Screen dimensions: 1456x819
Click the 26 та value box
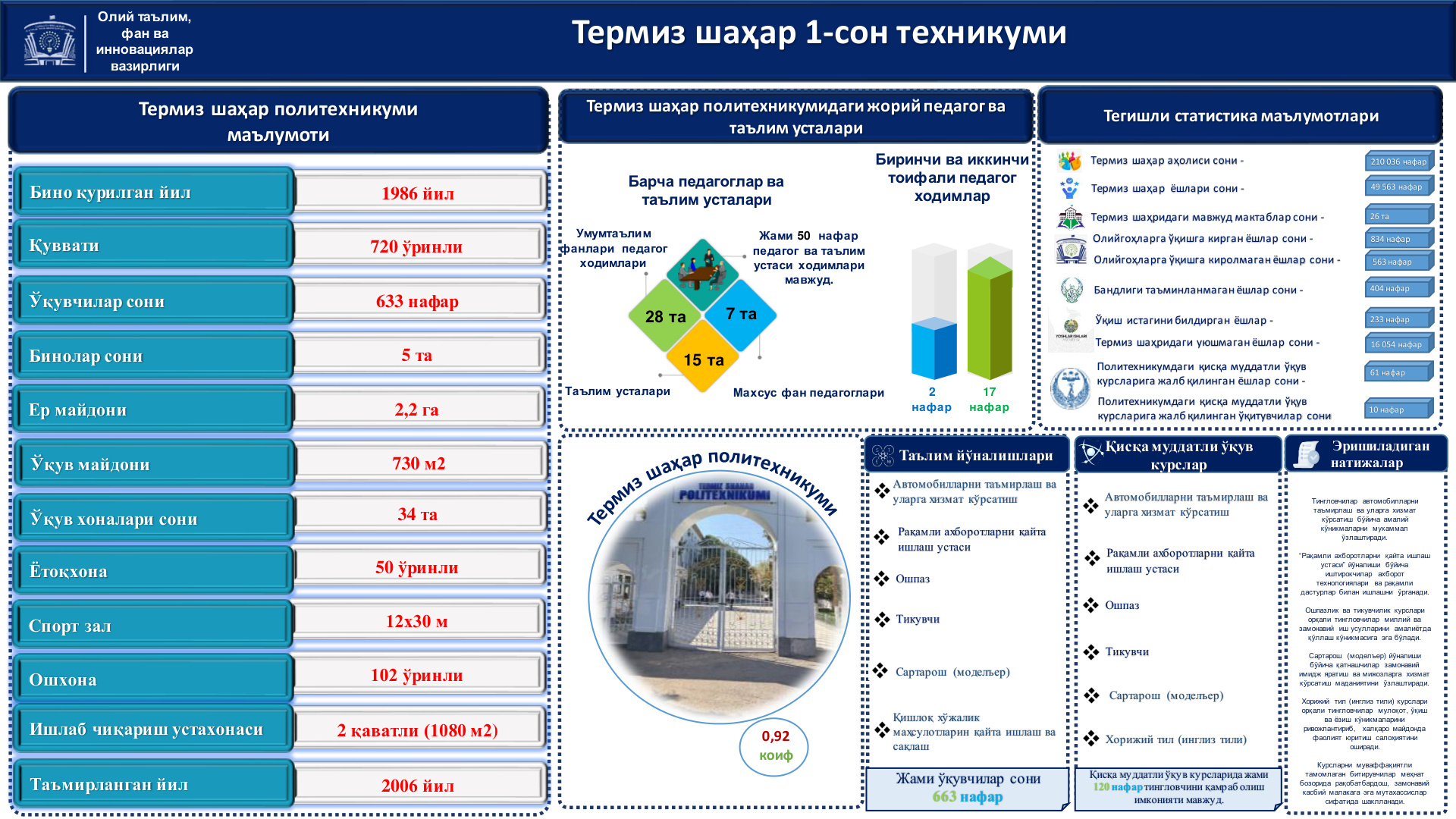[x=1399, y=215]
